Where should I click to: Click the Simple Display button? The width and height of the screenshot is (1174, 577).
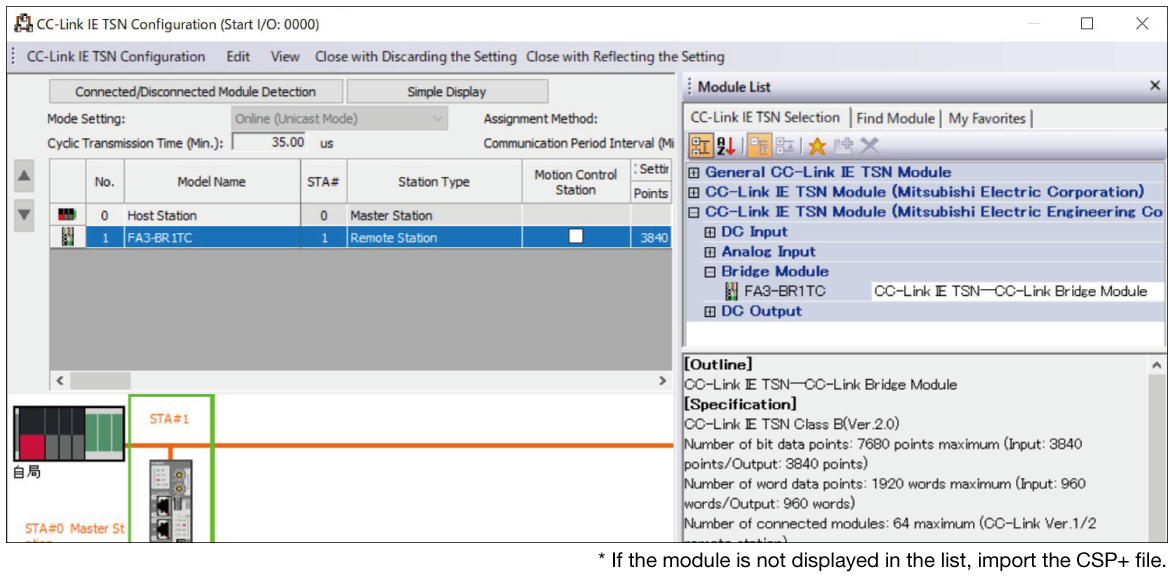(x=447, y=92)
